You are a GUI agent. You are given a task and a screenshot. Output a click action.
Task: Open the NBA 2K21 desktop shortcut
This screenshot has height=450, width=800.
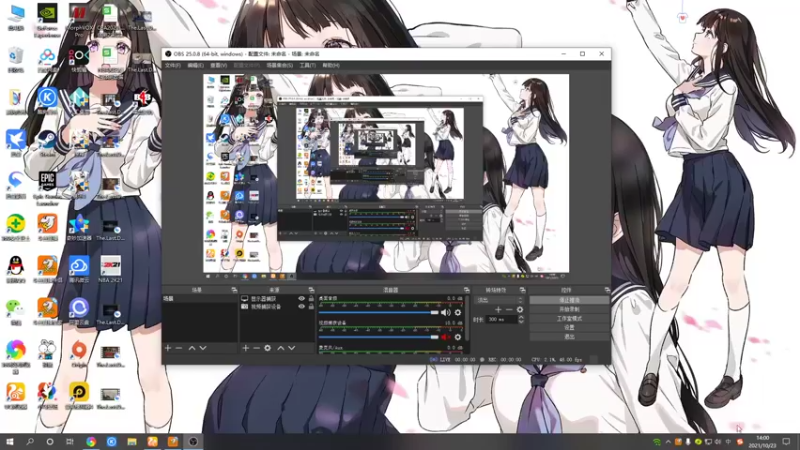click(110, 269)
